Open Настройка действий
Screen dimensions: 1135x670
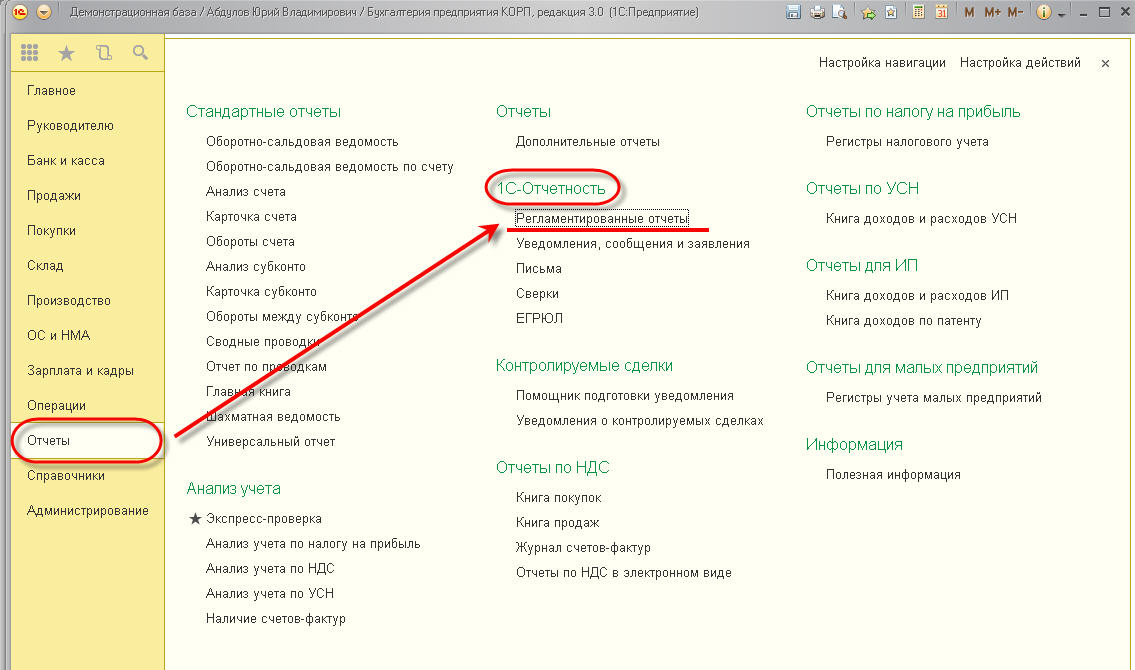pyautogui.click(x=1020, y=63)
